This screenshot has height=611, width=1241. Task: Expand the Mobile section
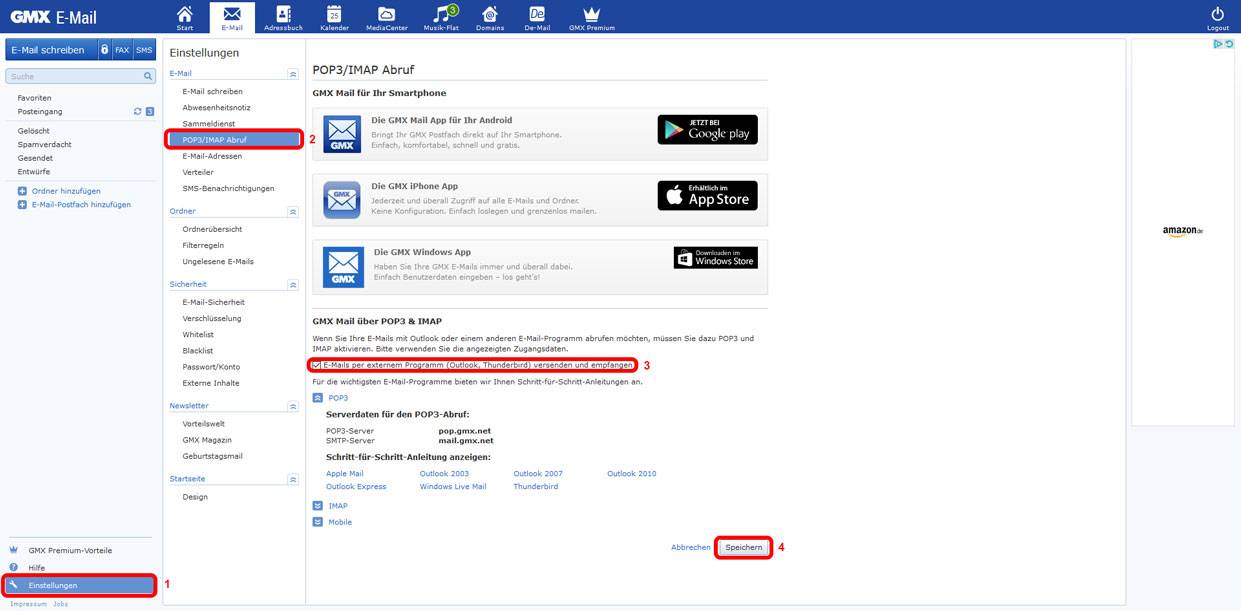[318, 522]
